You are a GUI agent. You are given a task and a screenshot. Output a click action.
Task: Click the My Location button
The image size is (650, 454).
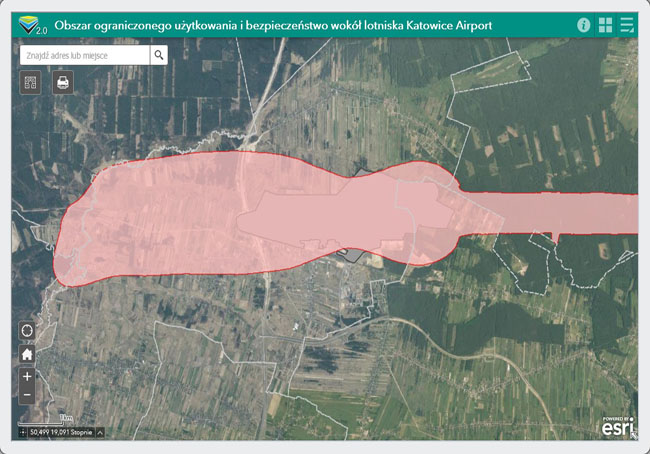pos(27,331)
